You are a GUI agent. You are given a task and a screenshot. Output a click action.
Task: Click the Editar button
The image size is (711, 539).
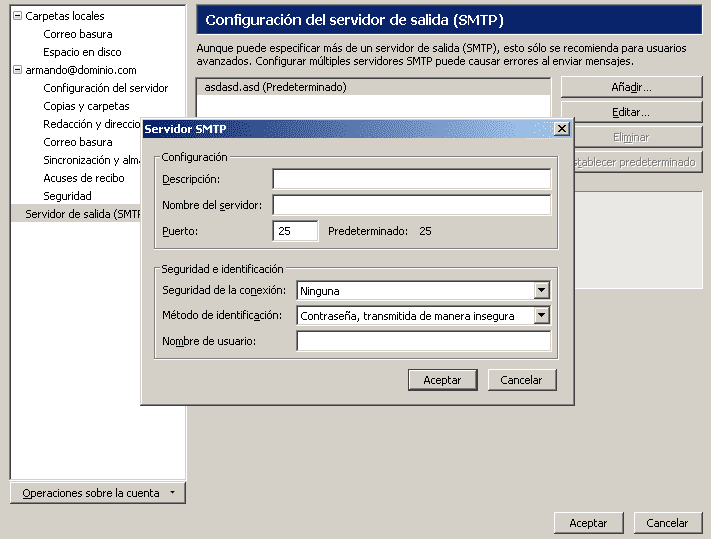pyautogui.click(x=631, y=113)
